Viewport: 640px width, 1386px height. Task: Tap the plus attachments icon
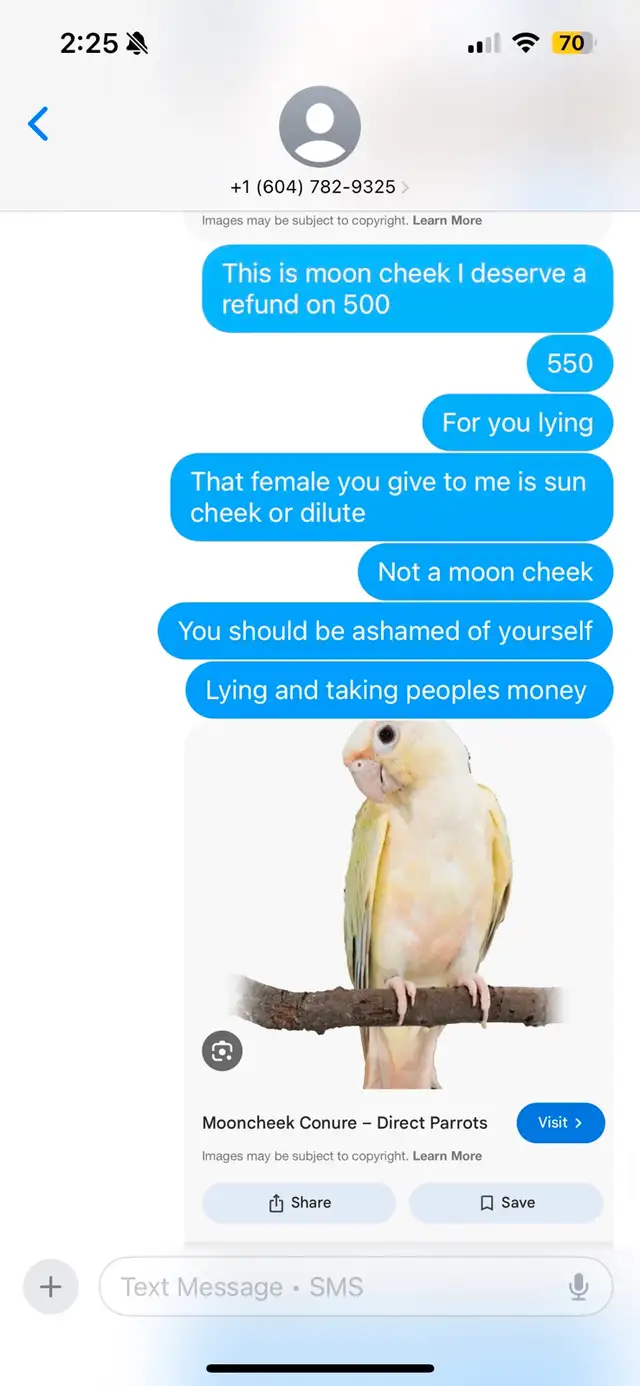[50, 1286]
